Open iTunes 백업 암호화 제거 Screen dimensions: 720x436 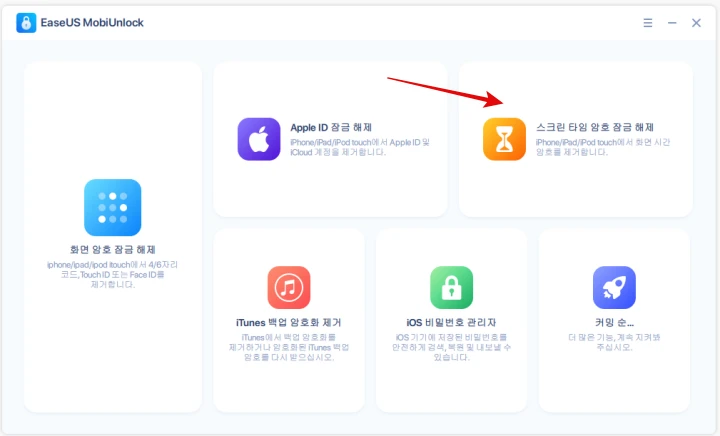(289, 323)
